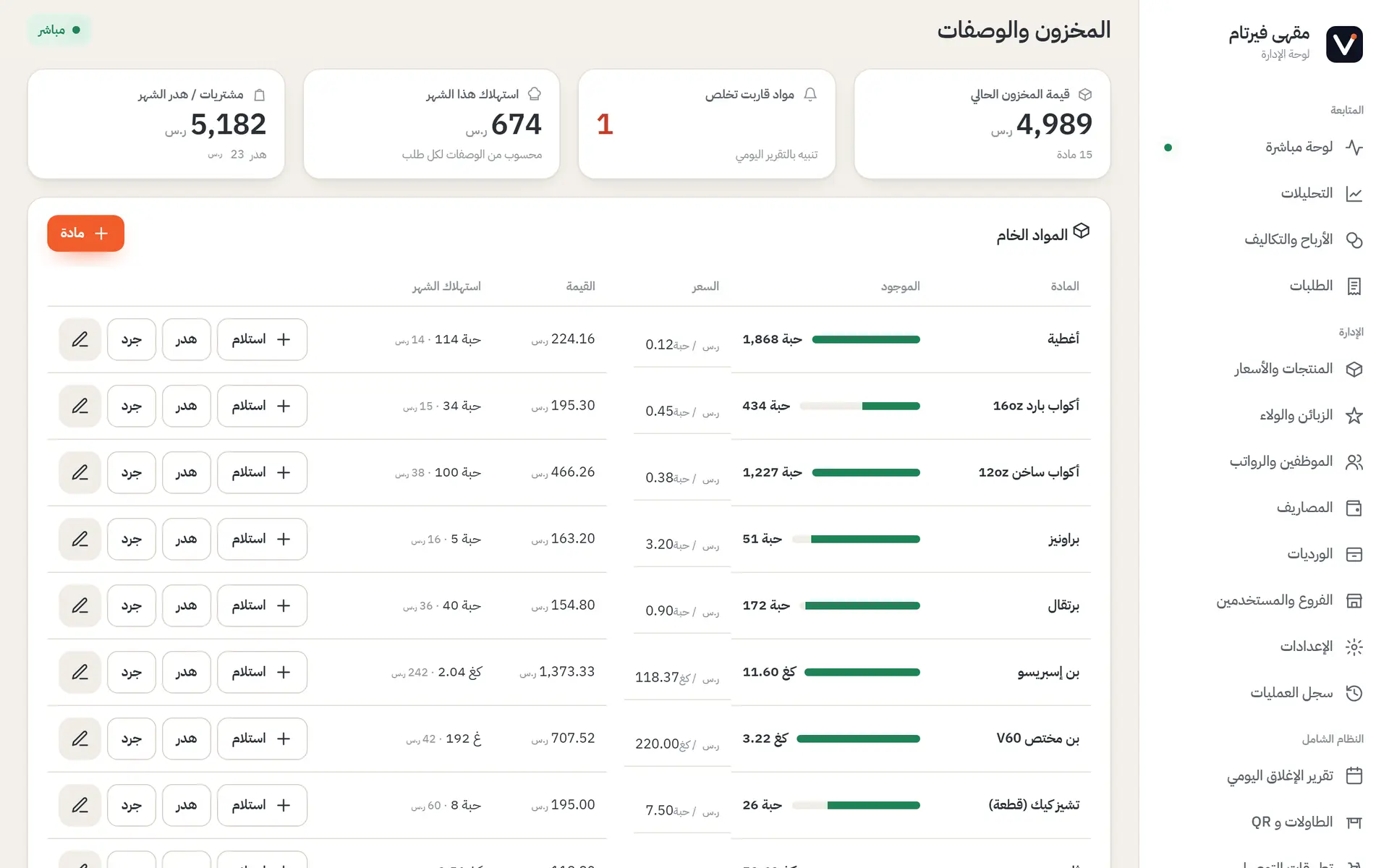
Task: Open الأرباح والتكاليف section
Action: pyautogui.click(x=1263, y=240)
